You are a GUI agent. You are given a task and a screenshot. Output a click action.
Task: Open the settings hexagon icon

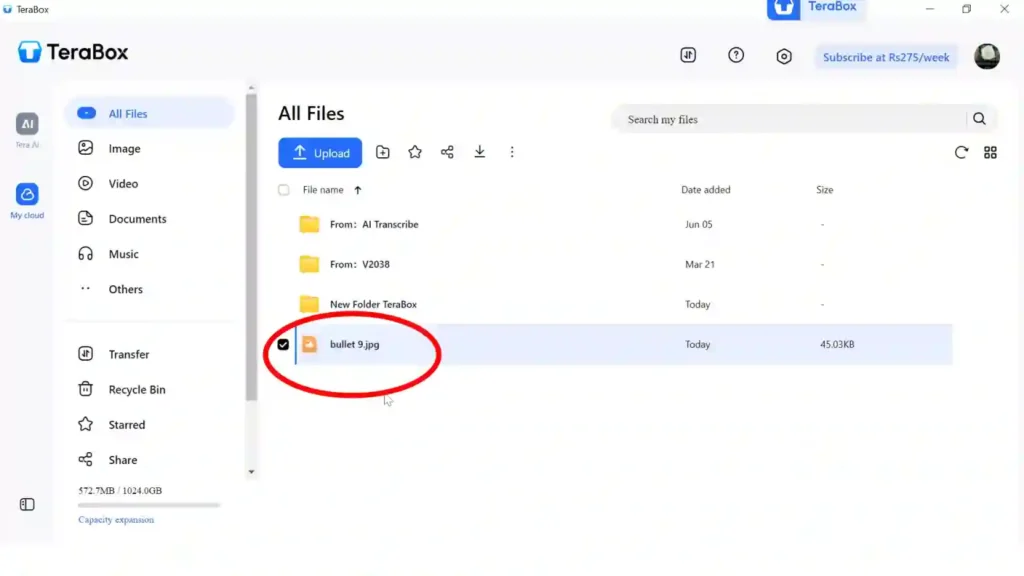(784, 56)
